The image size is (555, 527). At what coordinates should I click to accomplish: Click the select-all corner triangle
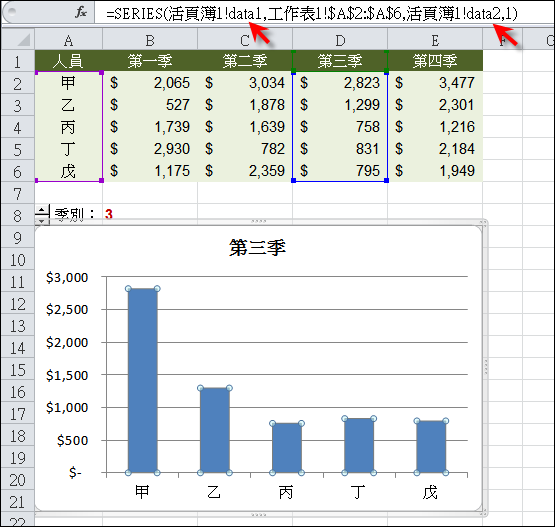pyautogui.click(x=24, y=40)
